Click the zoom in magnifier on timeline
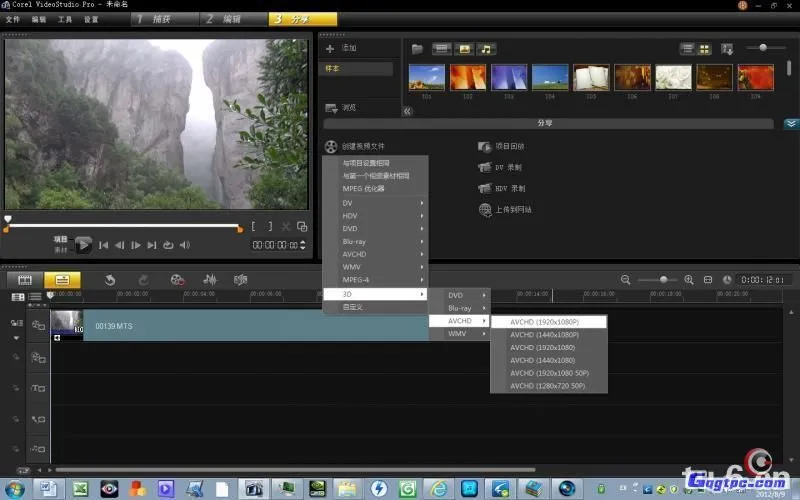800x500 pixels. tap(689, 280)
